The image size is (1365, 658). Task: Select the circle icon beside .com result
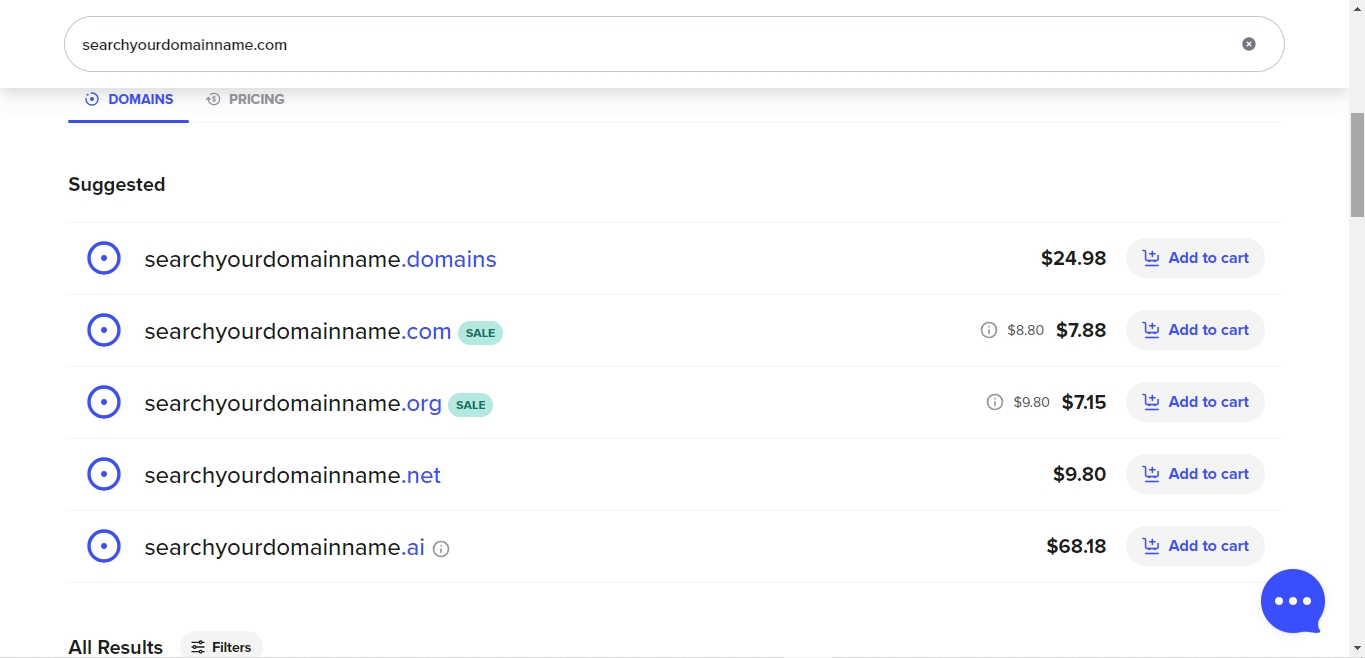pos(104,331)
